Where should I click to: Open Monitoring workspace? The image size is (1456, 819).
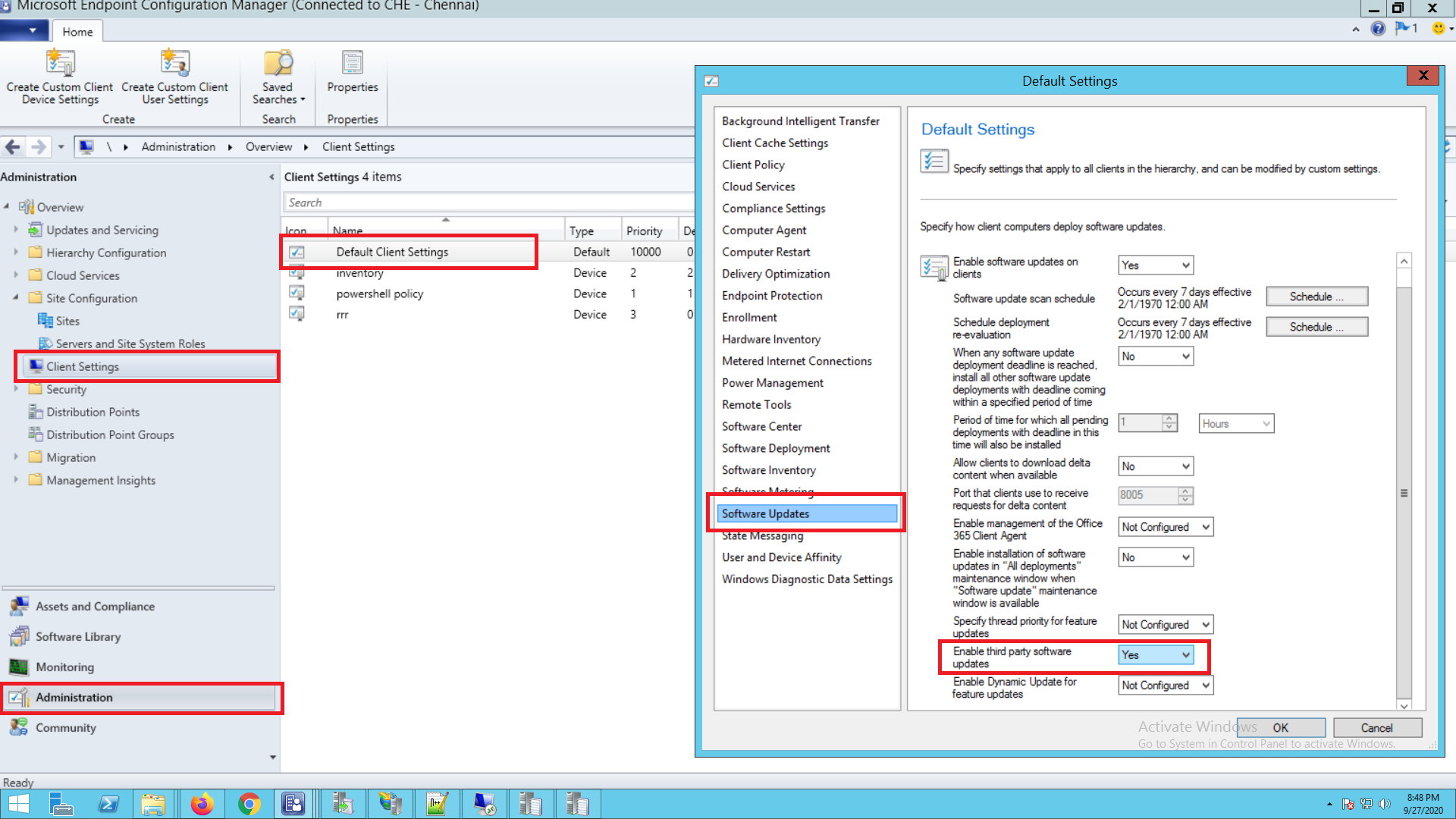(x=64, y=667)
